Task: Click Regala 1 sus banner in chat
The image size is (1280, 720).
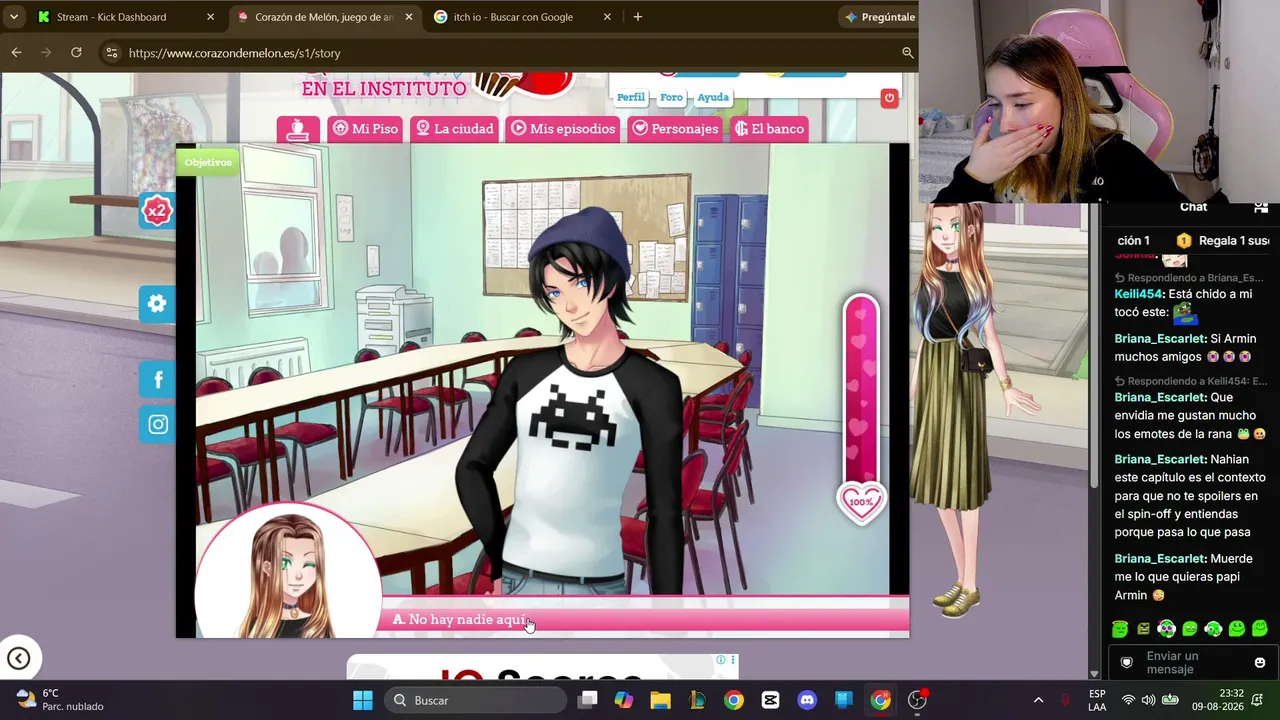Action: 1223,241
